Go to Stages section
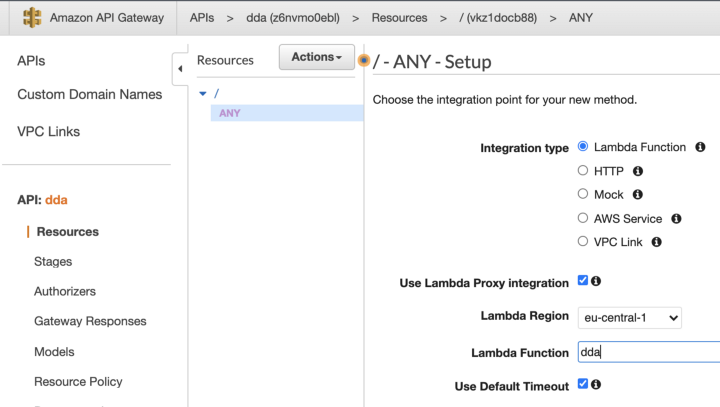The width and height of the screenshot is (720, 407). coord(53,262)
